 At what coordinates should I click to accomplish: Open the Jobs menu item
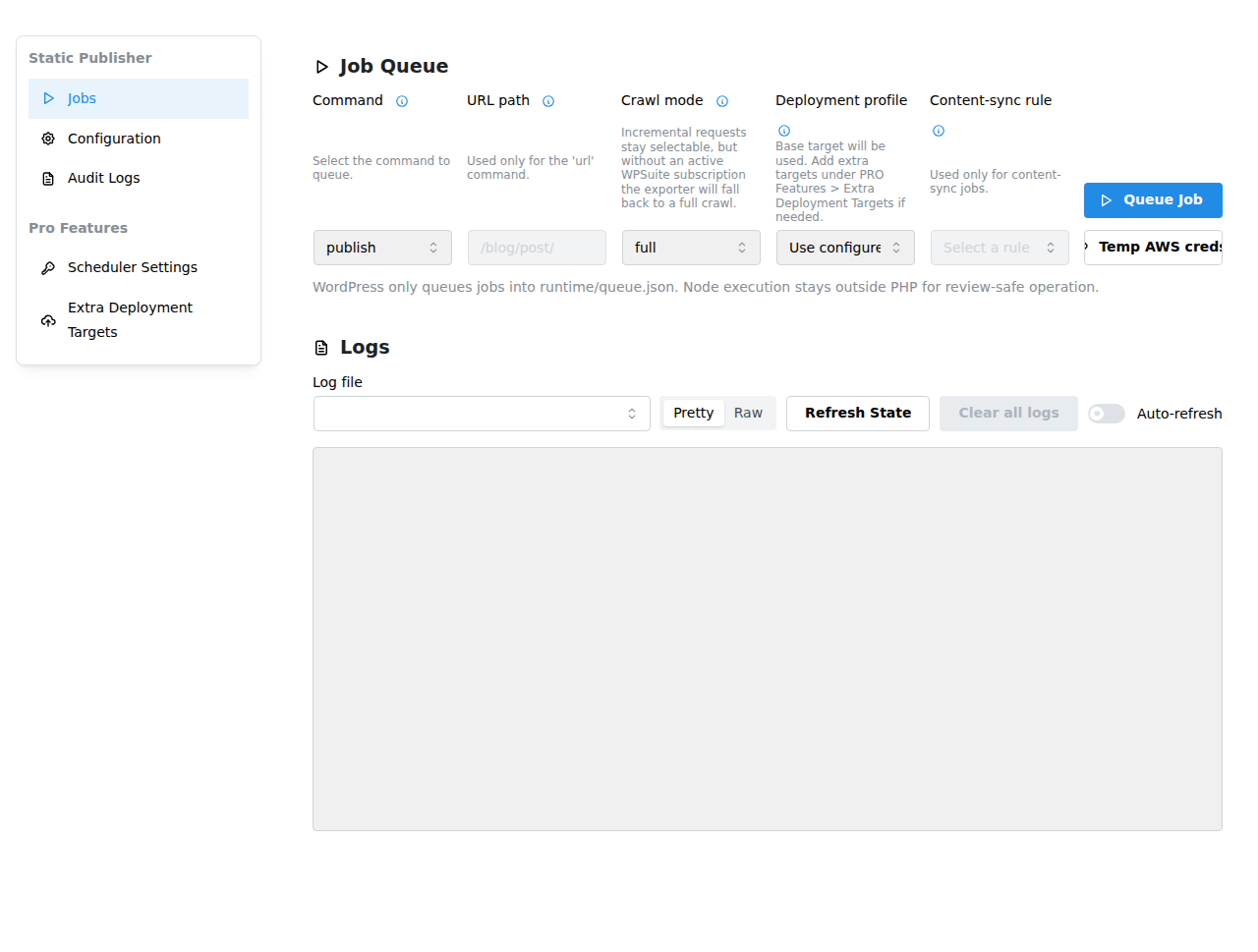139,98
